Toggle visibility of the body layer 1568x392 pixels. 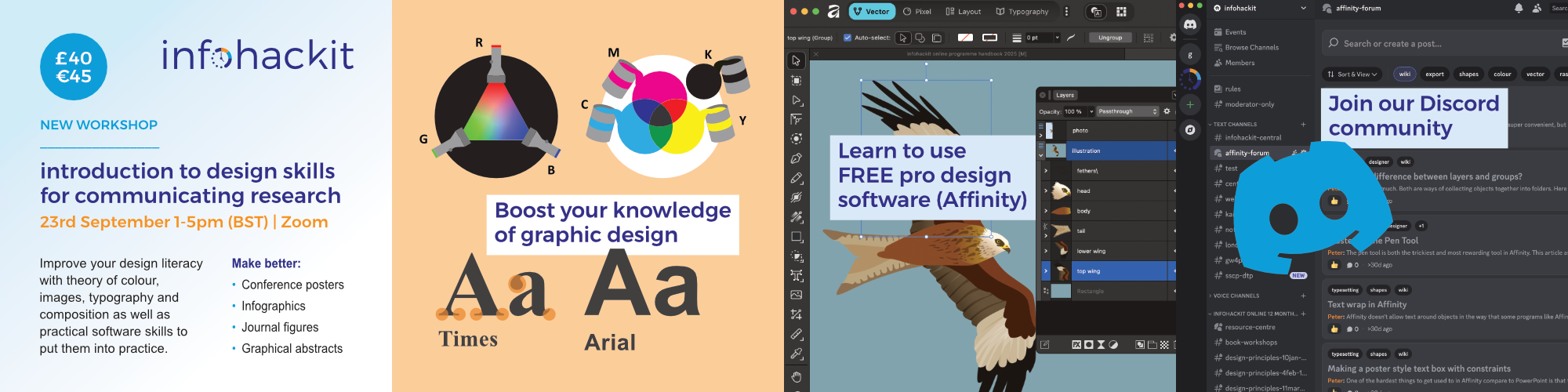(1174, 211)
